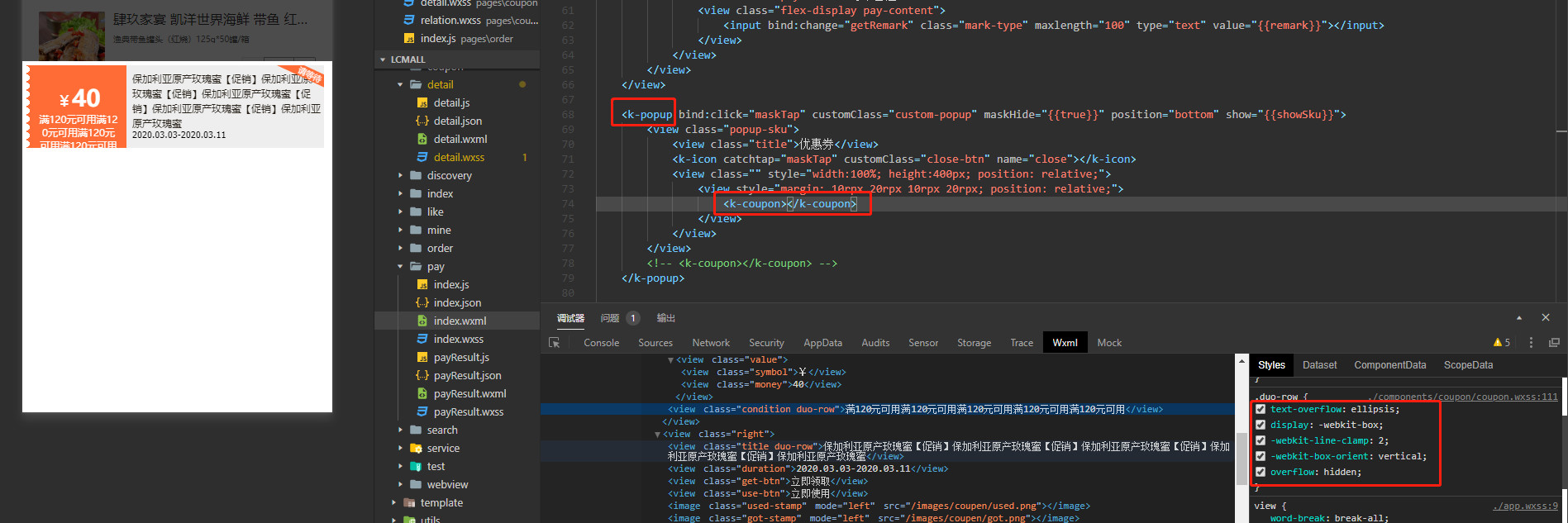Open the Console tab
Viewport: 1568px width, 523px height.
pos(601,343)
